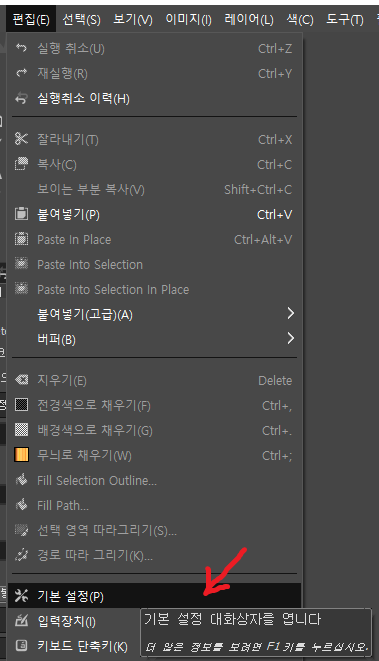
Task: Open the 보기(V) menu
Action: point(133,19)
